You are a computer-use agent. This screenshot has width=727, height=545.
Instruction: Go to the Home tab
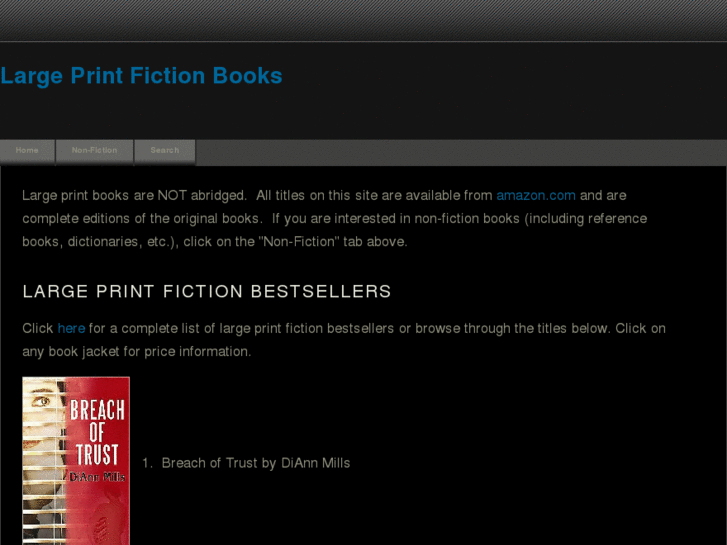coord(27,150)
